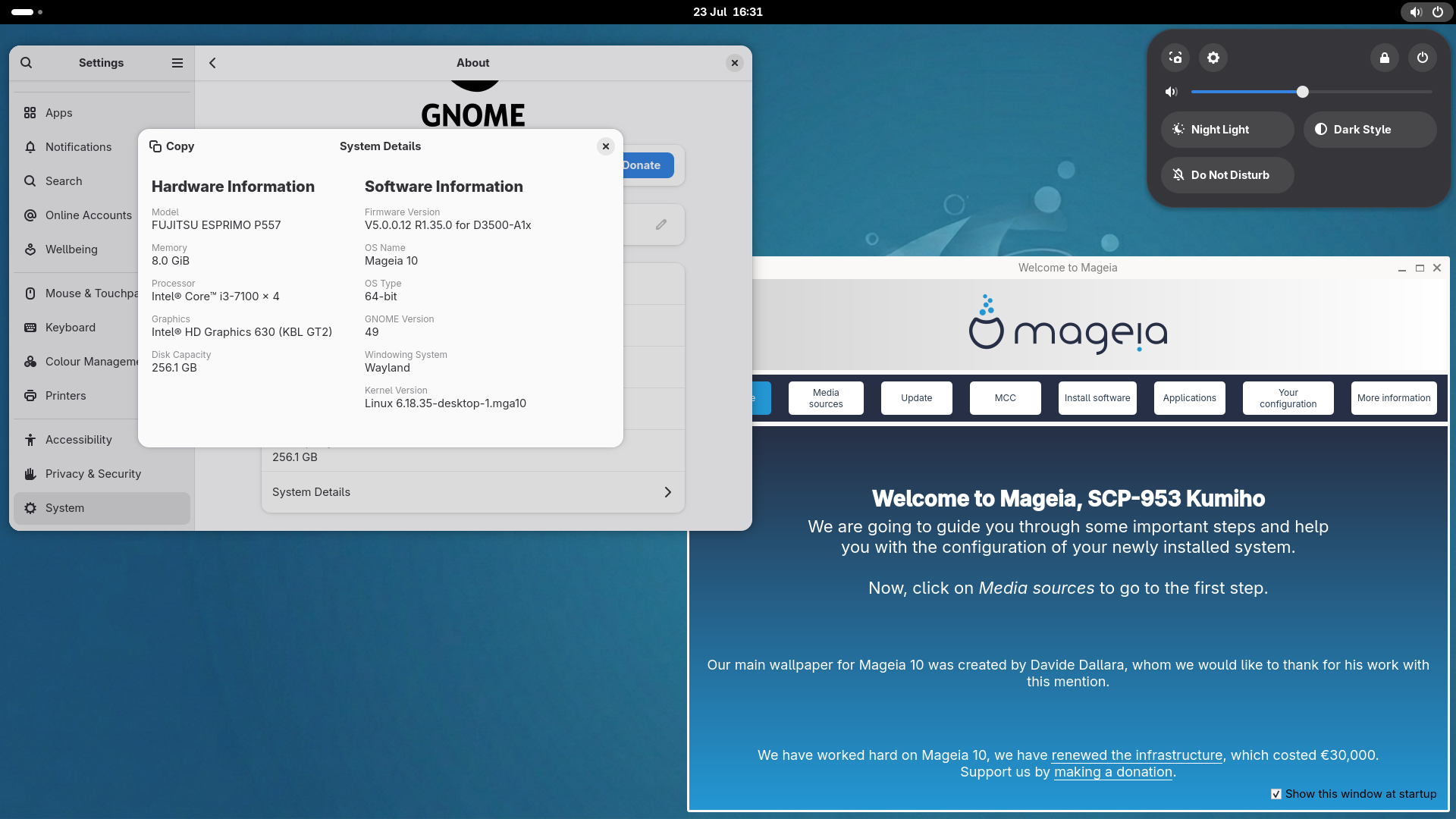Click the Accessibility figure icon
This screenshot has height=819, width=1456.
coord(30,440)
